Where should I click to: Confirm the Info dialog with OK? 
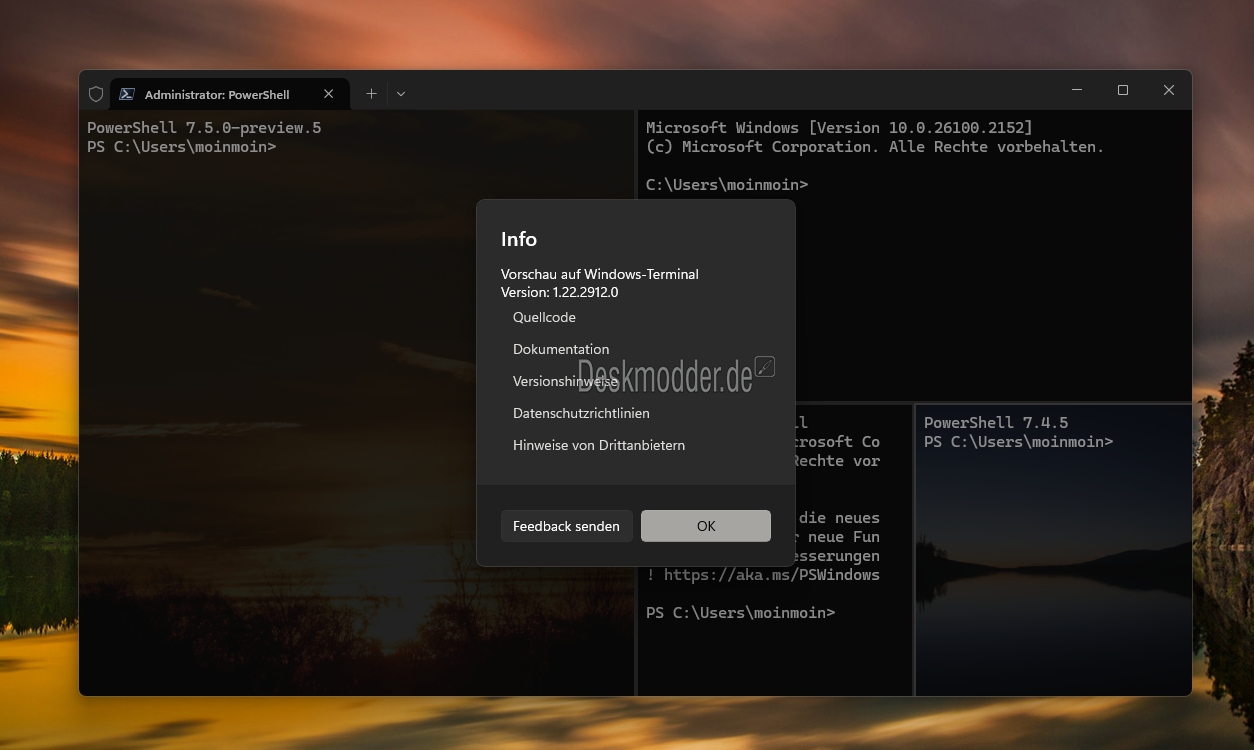(706, 526)
